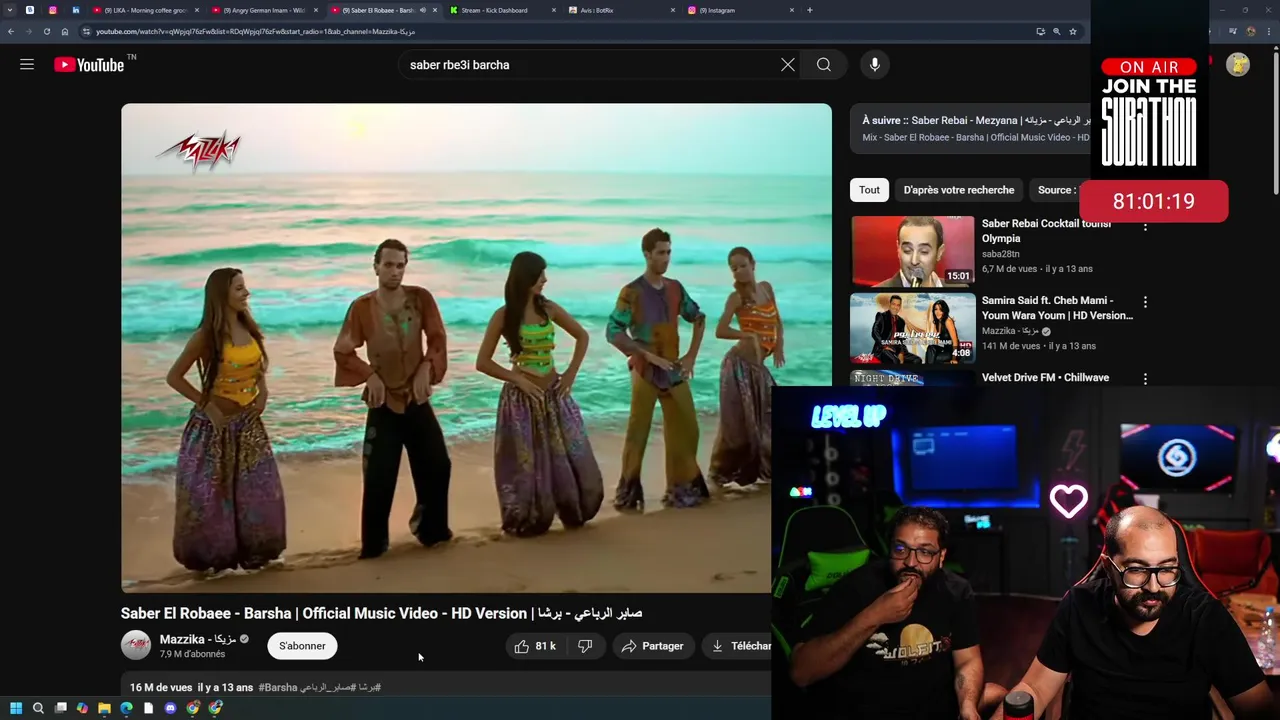This screenshot has height=720, width=1280.
Task: Dislike the video with thumbs down
Action: point(585,646)
